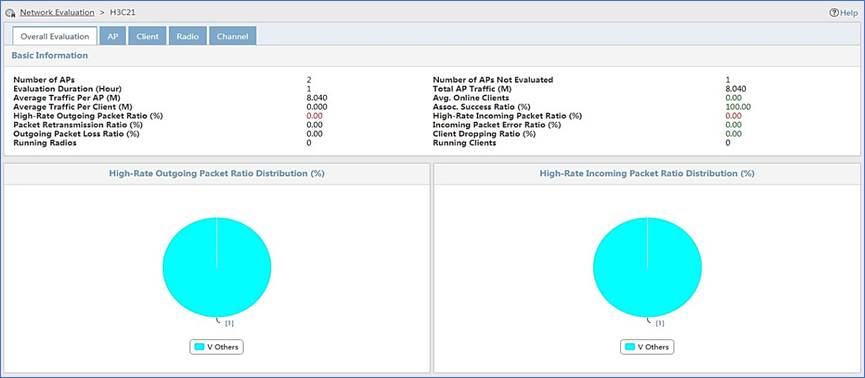
Task: Click the incoming packet ratio pie chart
Action: (647, 267)
